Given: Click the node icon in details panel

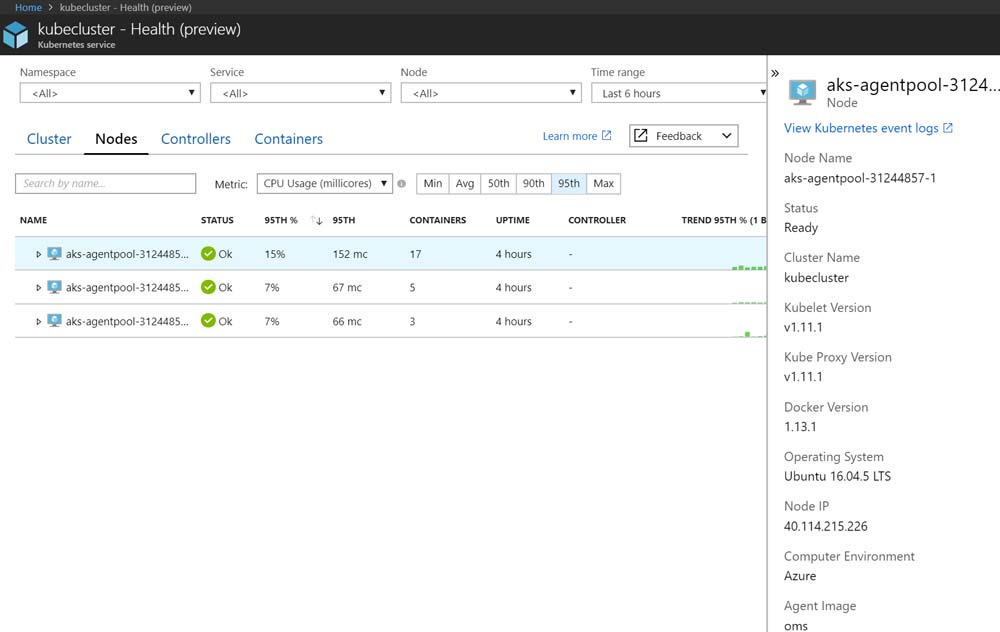Looking at the screenshot, I should [802, 92].
